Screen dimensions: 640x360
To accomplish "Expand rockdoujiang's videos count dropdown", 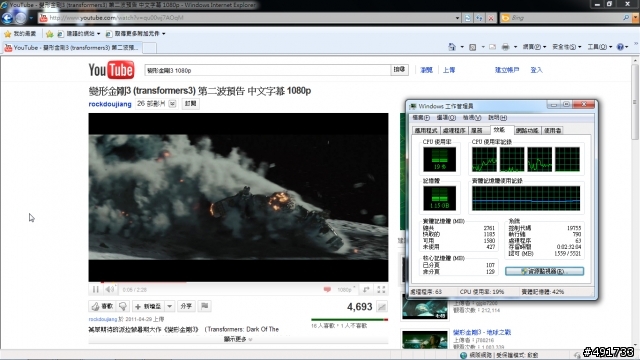I will (173, 104).
